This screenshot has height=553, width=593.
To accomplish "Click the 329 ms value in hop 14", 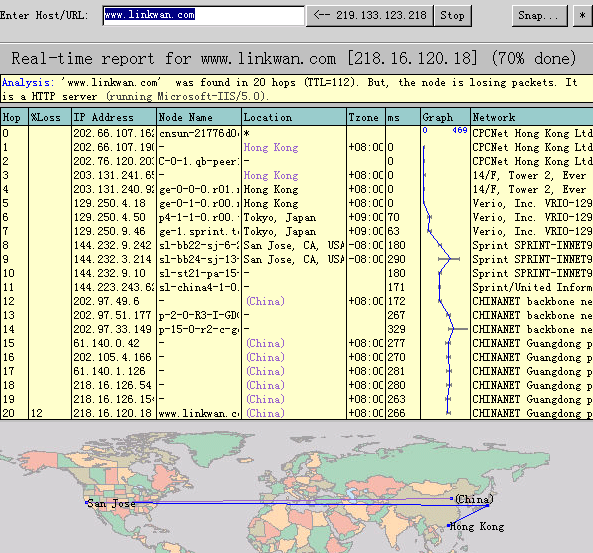I will 396,329.
